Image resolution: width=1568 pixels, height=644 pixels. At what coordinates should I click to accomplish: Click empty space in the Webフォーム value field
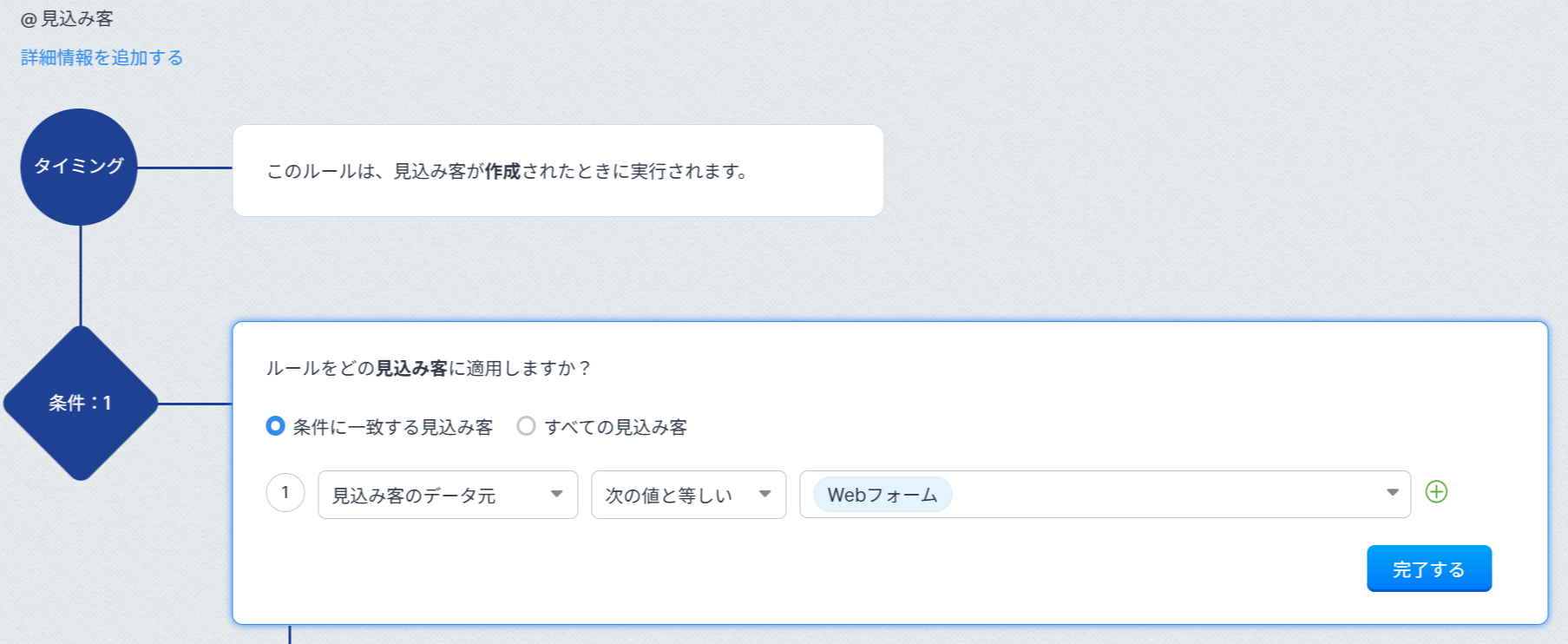coord(1163,495)
